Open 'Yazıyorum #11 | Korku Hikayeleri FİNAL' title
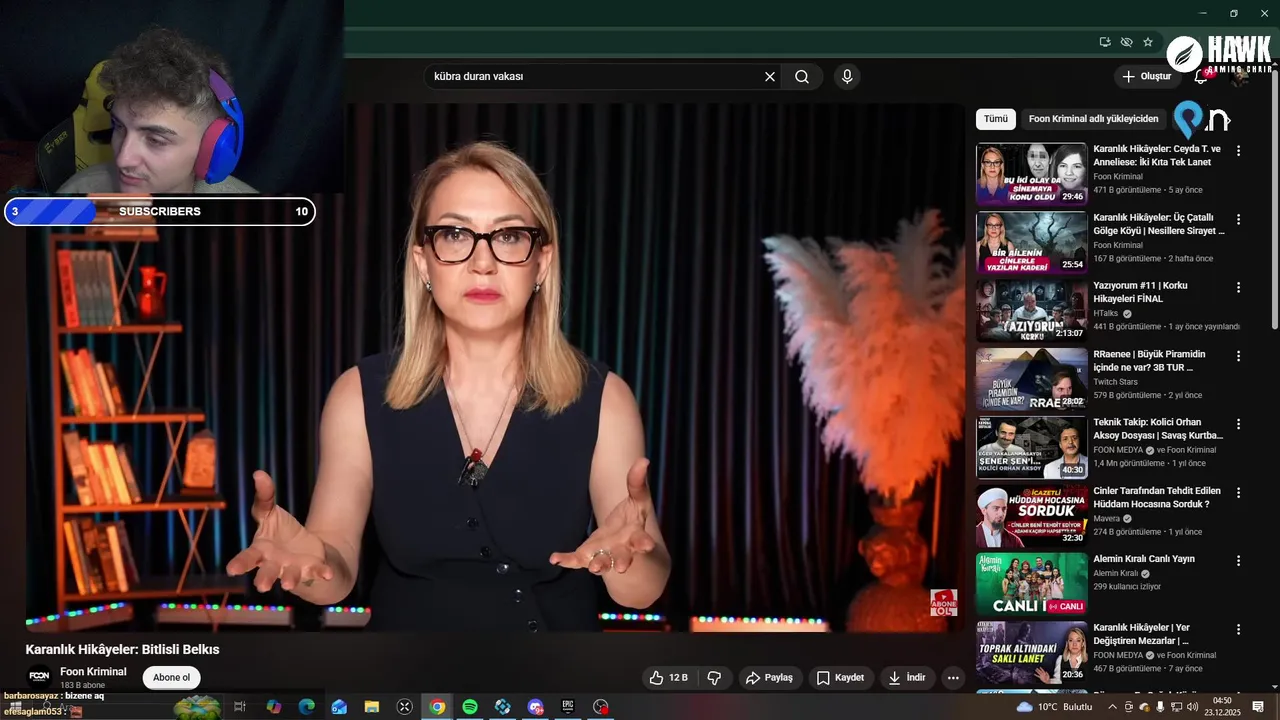 pyautogui.click(x=1140, y=292)
